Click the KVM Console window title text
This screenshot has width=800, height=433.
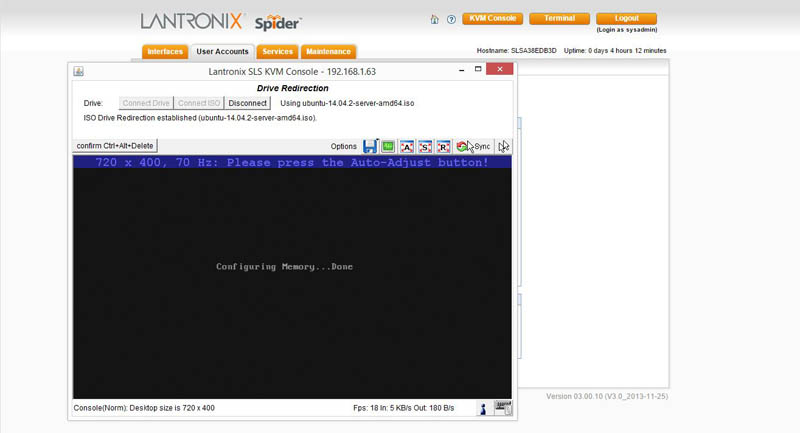[292, 71]
